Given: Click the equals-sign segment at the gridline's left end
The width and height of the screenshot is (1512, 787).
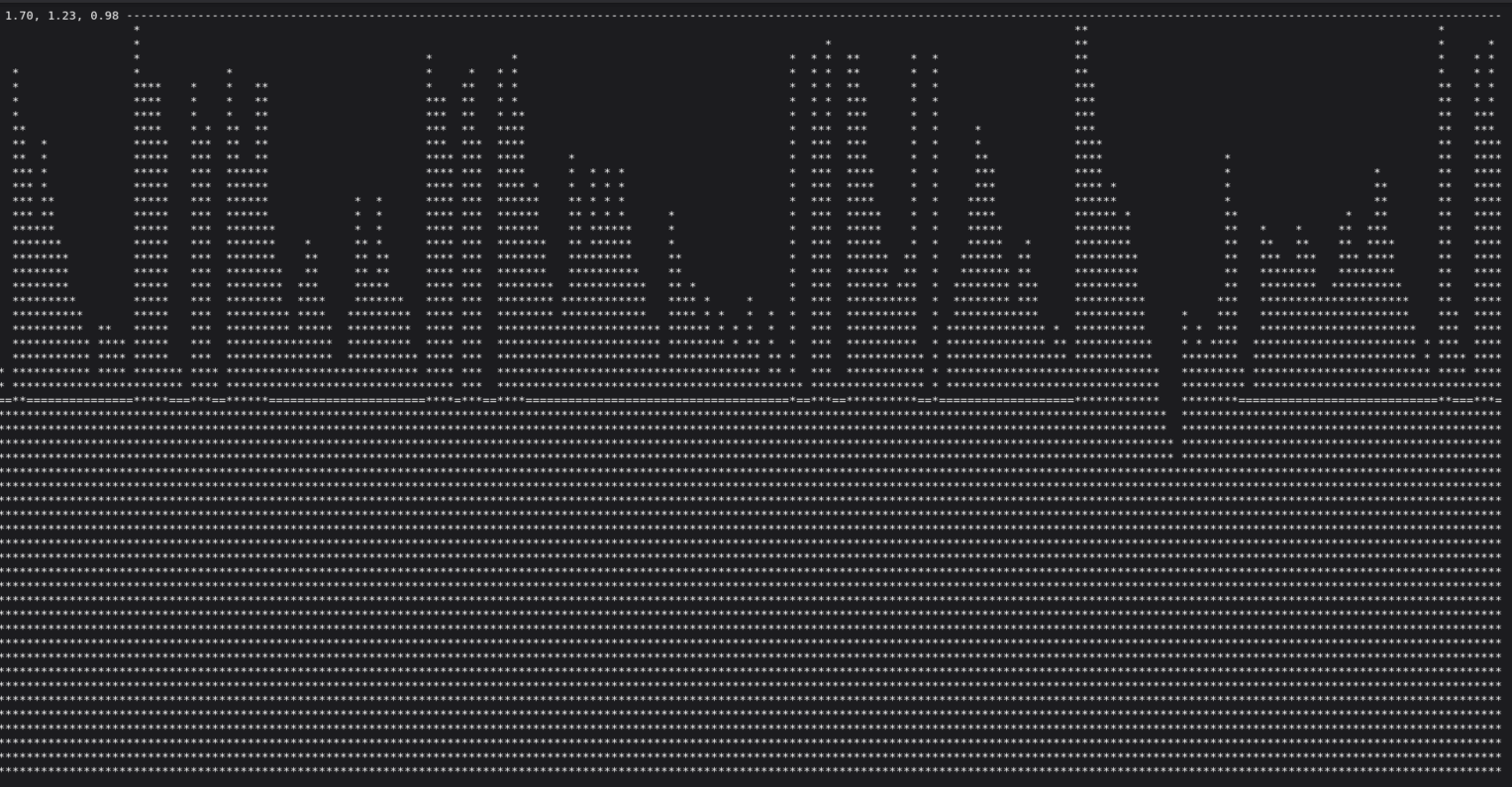Looking at the screenshot, I should point(6,400).
